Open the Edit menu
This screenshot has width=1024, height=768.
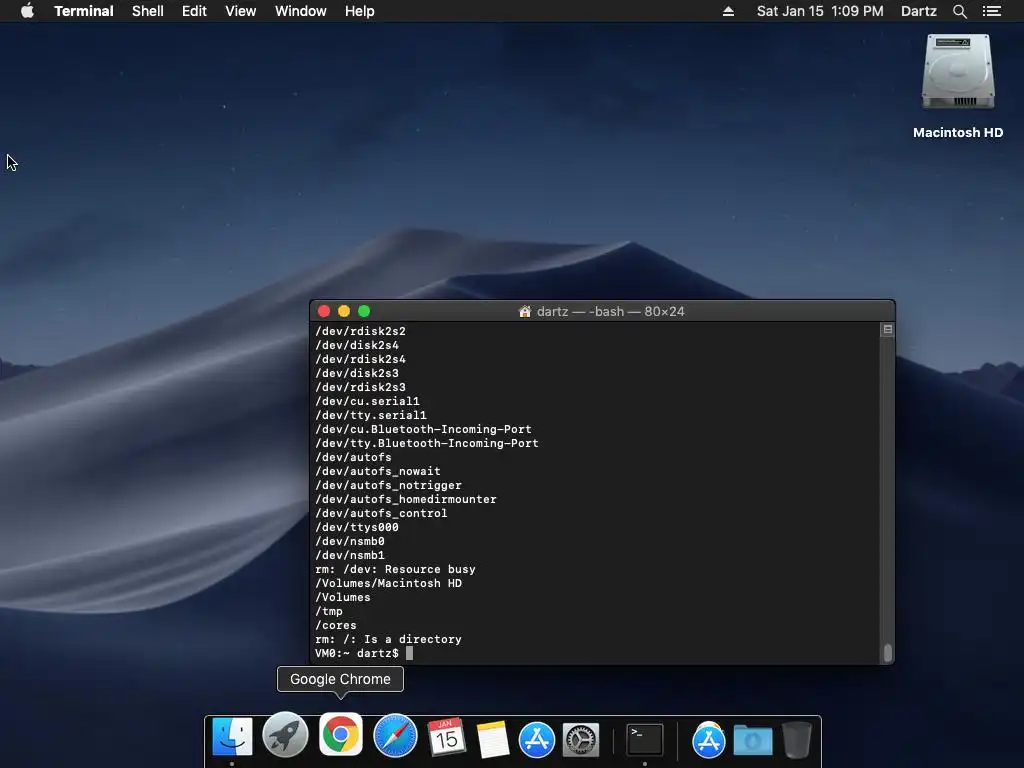[194, 11]
